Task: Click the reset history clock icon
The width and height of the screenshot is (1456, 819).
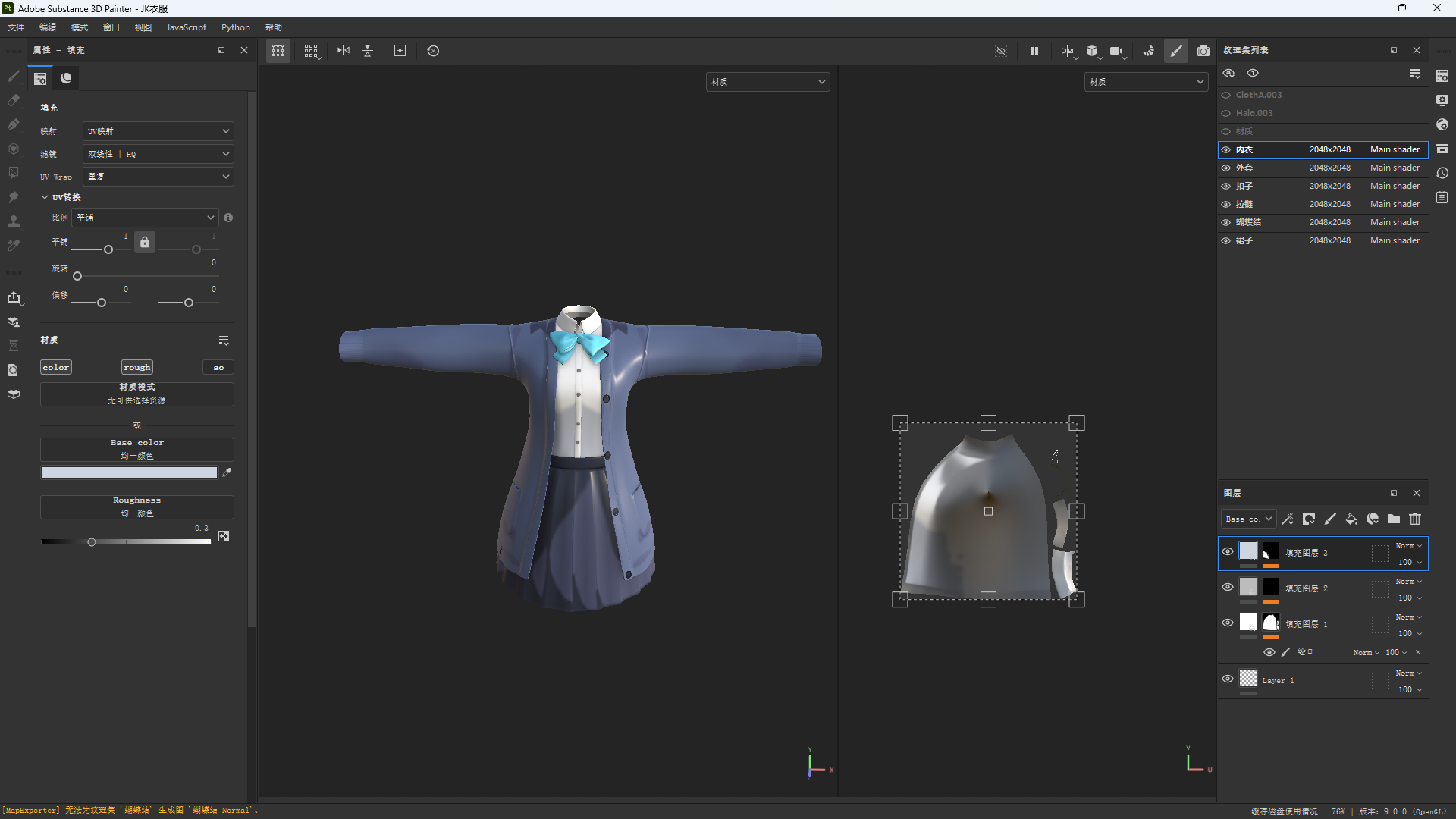Action: 433,51
